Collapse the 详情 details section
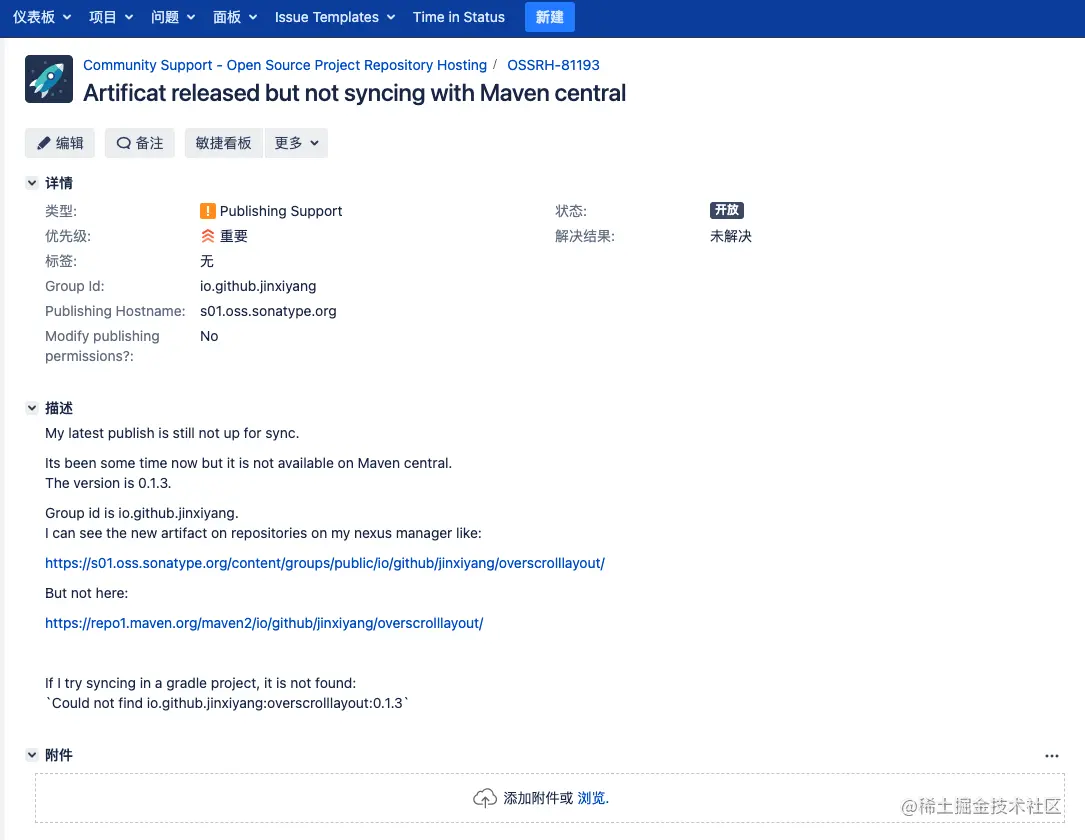1085x840 pixels. point(32,183)
